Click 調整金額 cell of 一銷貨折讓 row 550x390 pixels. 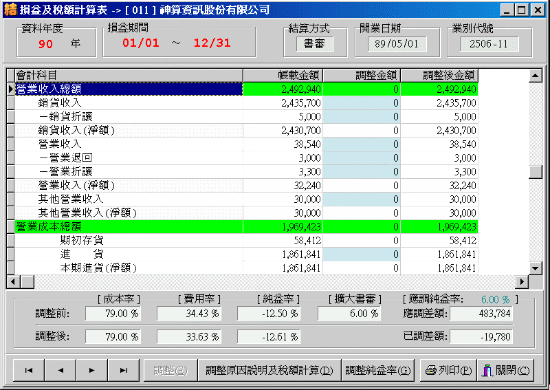click(361, 116)
